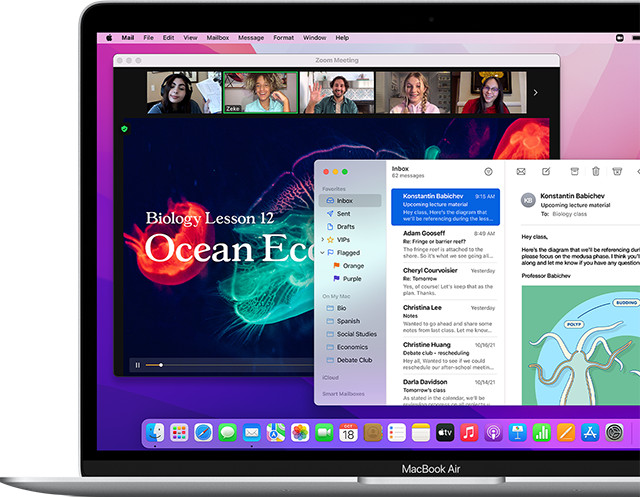Click the green encryption shield in Zoom

click(124, 129)
